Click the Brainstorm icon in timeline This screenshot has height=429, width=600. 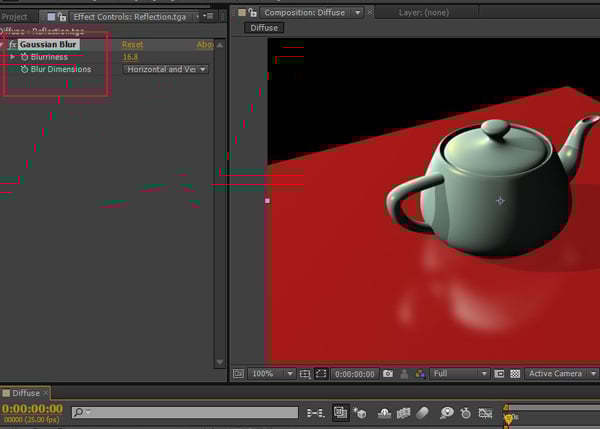click(447, 413)
